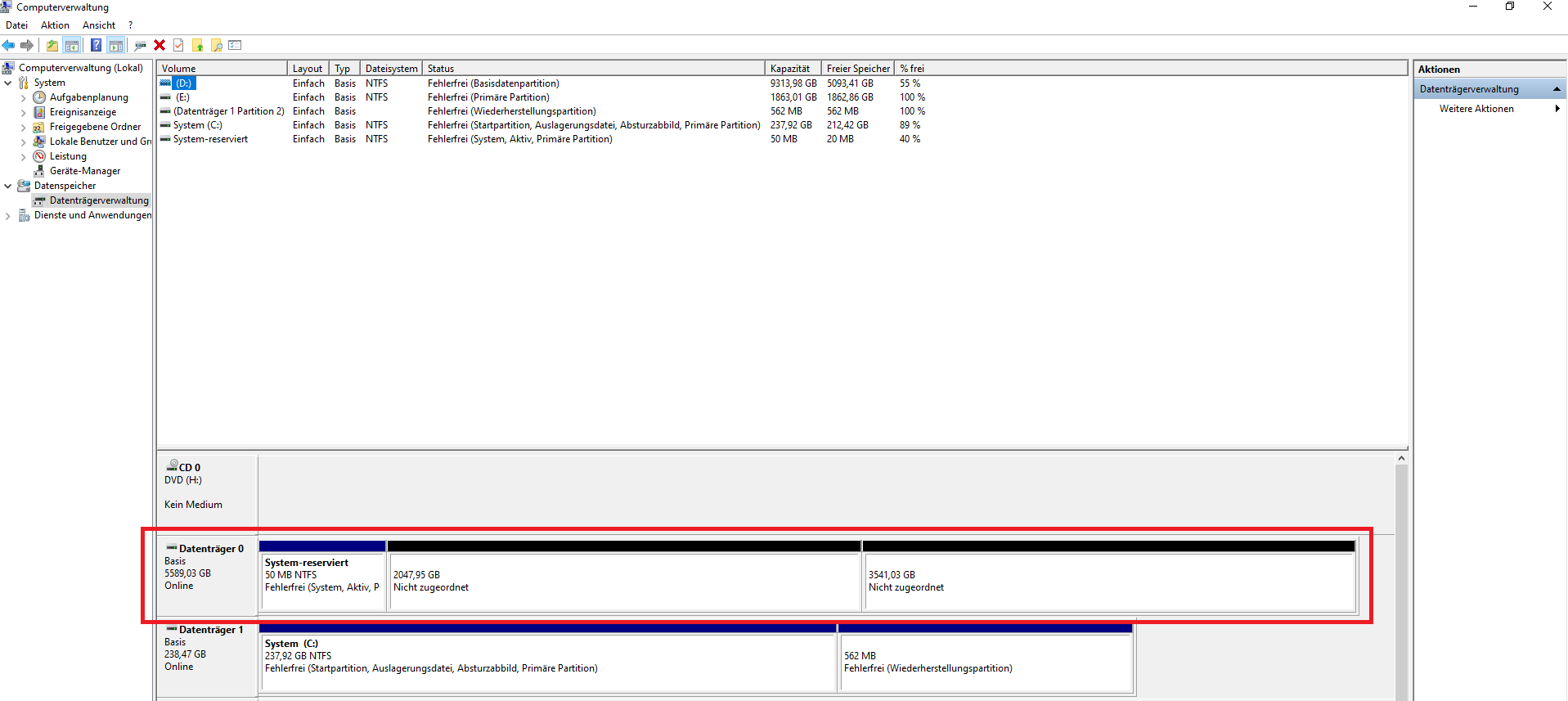Screen dimensions: 1568x701
Task: Select 3541,03 GB unallocated space block
Action: coord(1109,575)
